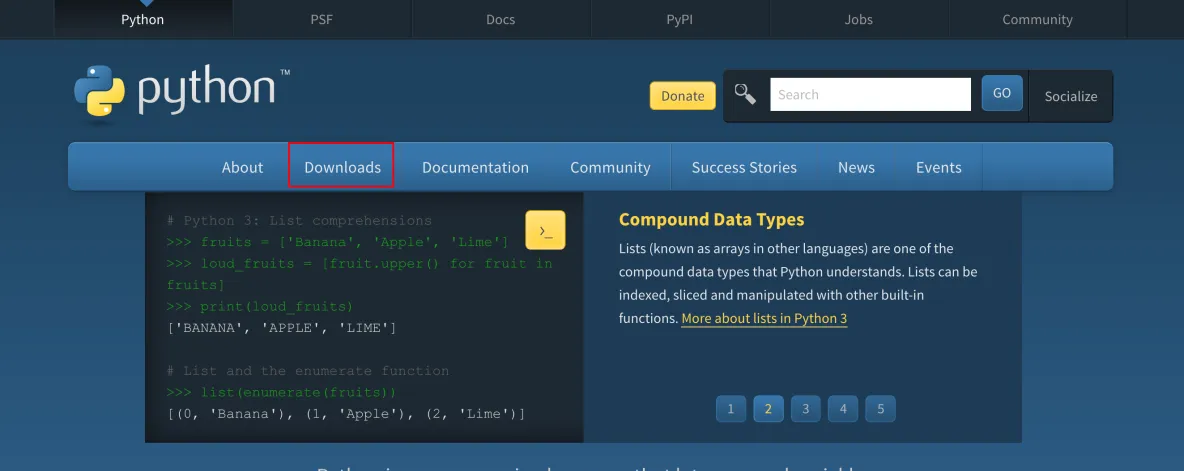Open the Community top bar tab

[x=1038, y=20]
